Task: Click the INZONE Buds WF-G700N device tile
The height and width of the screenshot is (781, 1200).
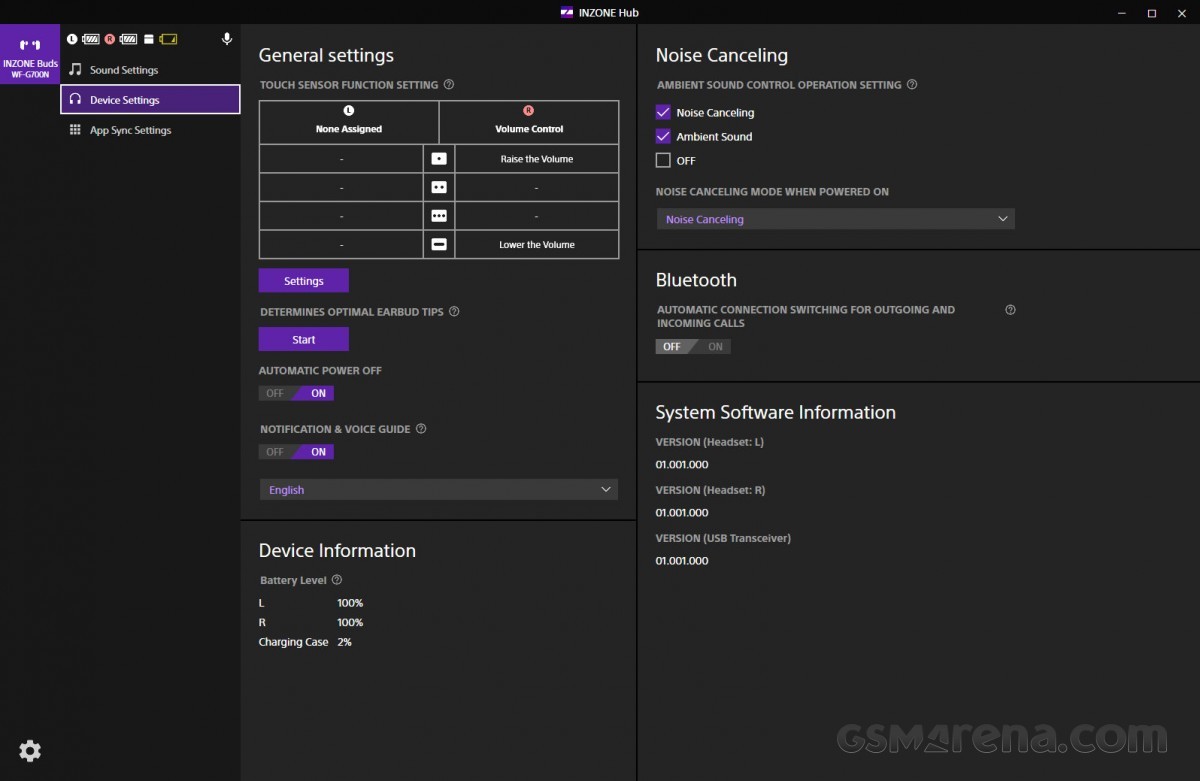Action: click(30, 56)
